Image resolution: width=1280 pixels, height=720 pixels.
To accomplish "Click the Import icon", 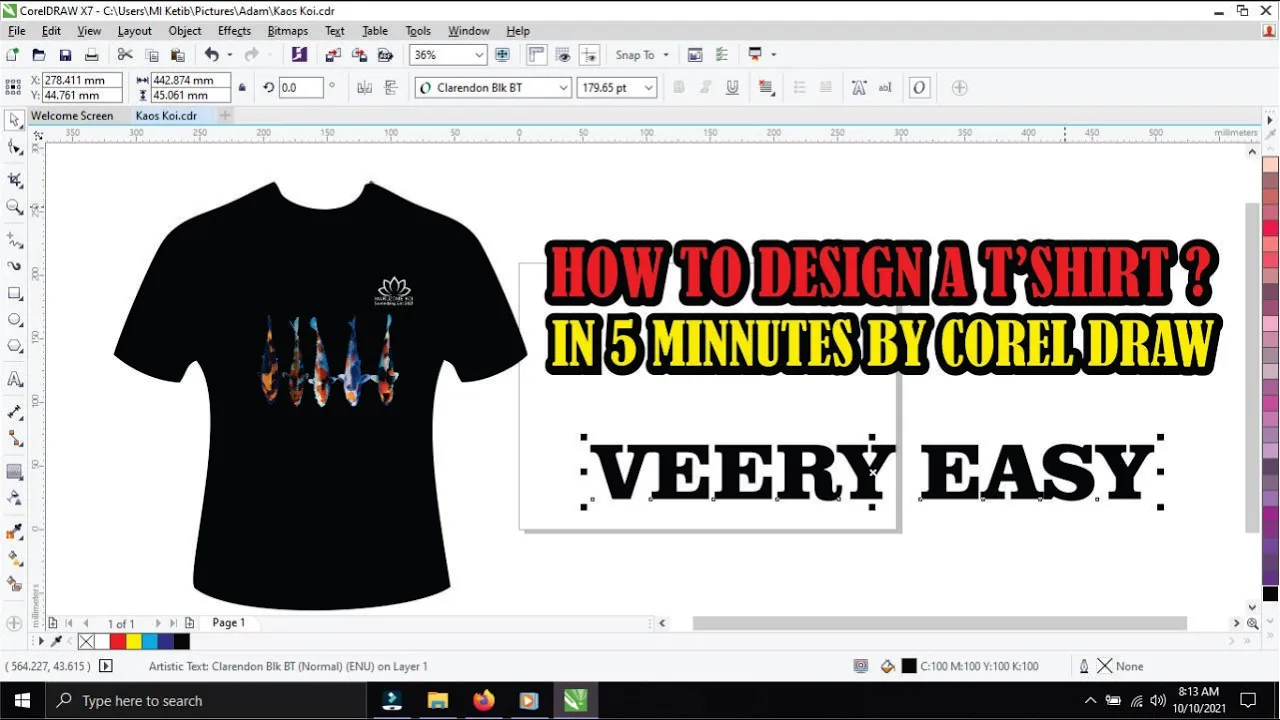I will coord(333,55).
